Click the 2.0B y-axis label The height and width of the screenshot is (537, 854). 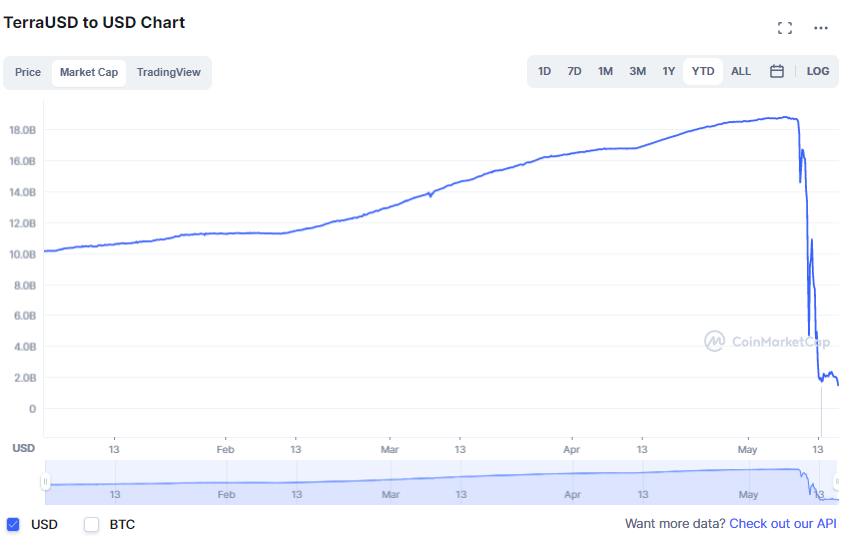point(25,378)
